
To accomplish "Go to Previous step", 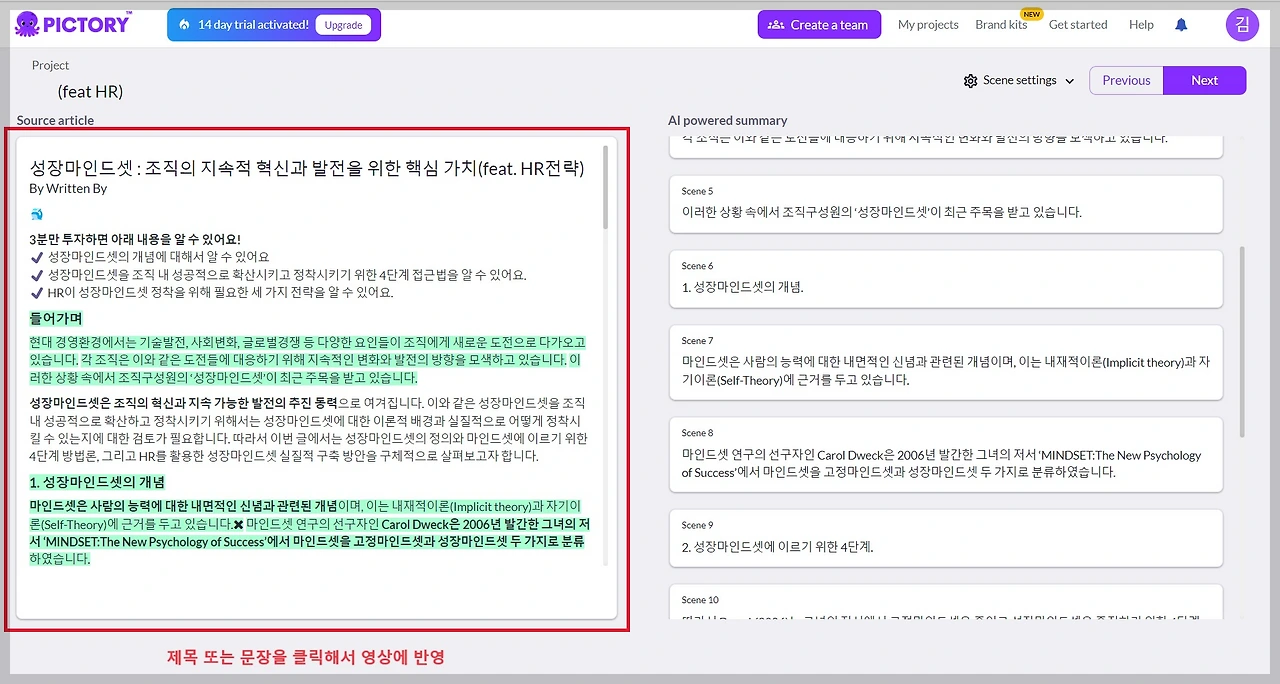I will click(1126, 80).
